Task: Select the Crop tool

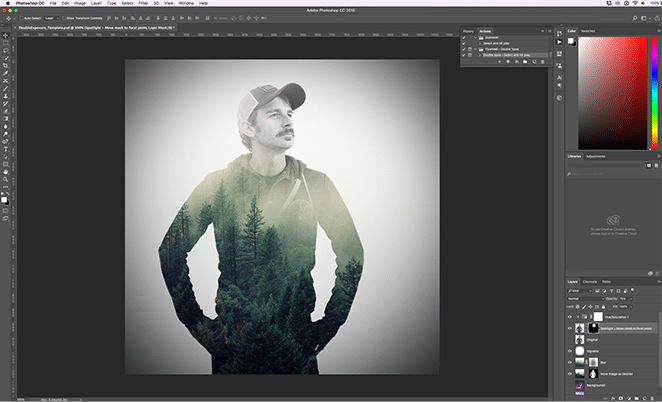Action: pos(6,64)
